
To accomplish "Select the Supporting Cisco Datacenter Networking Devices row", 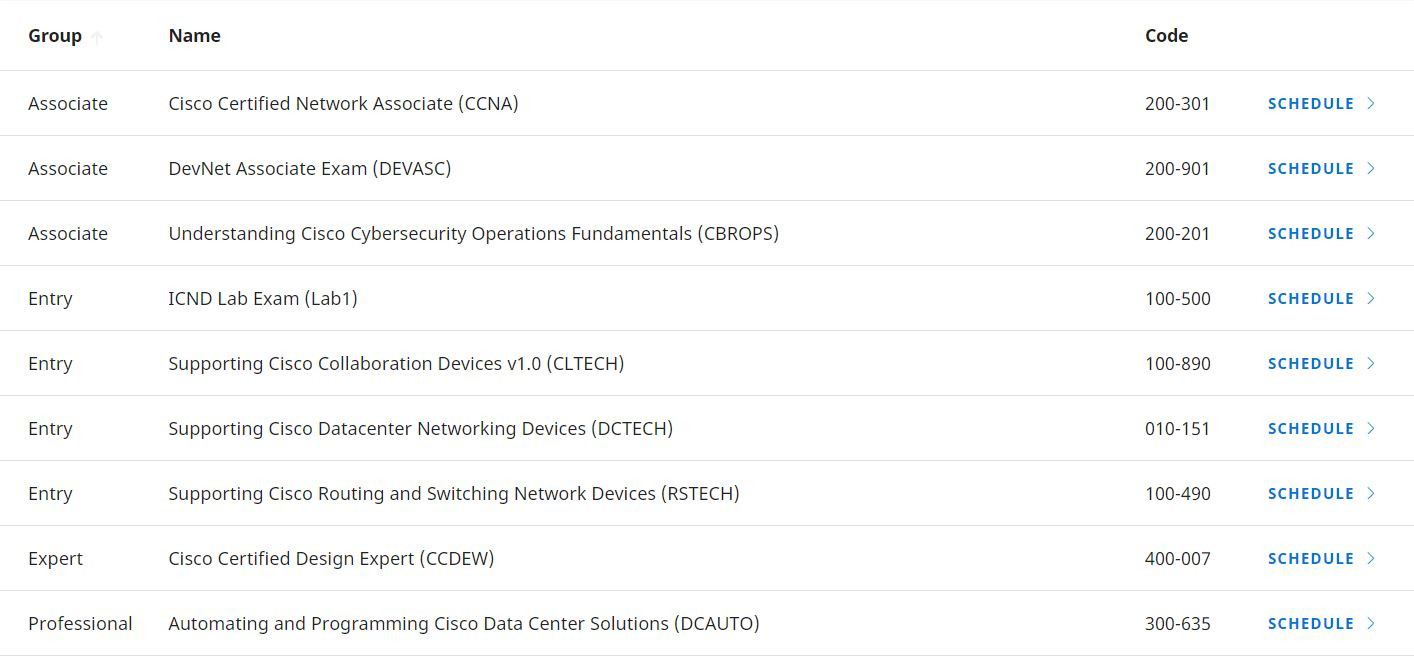I will 707,428.
